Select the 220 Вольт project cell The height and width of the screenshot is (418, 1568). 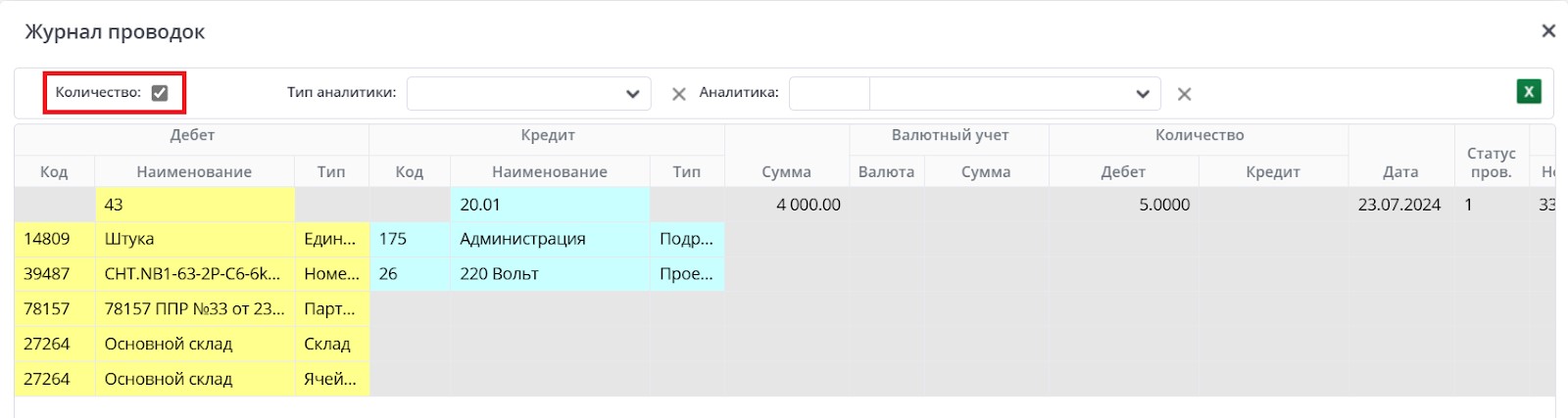(x=549, y=274)
